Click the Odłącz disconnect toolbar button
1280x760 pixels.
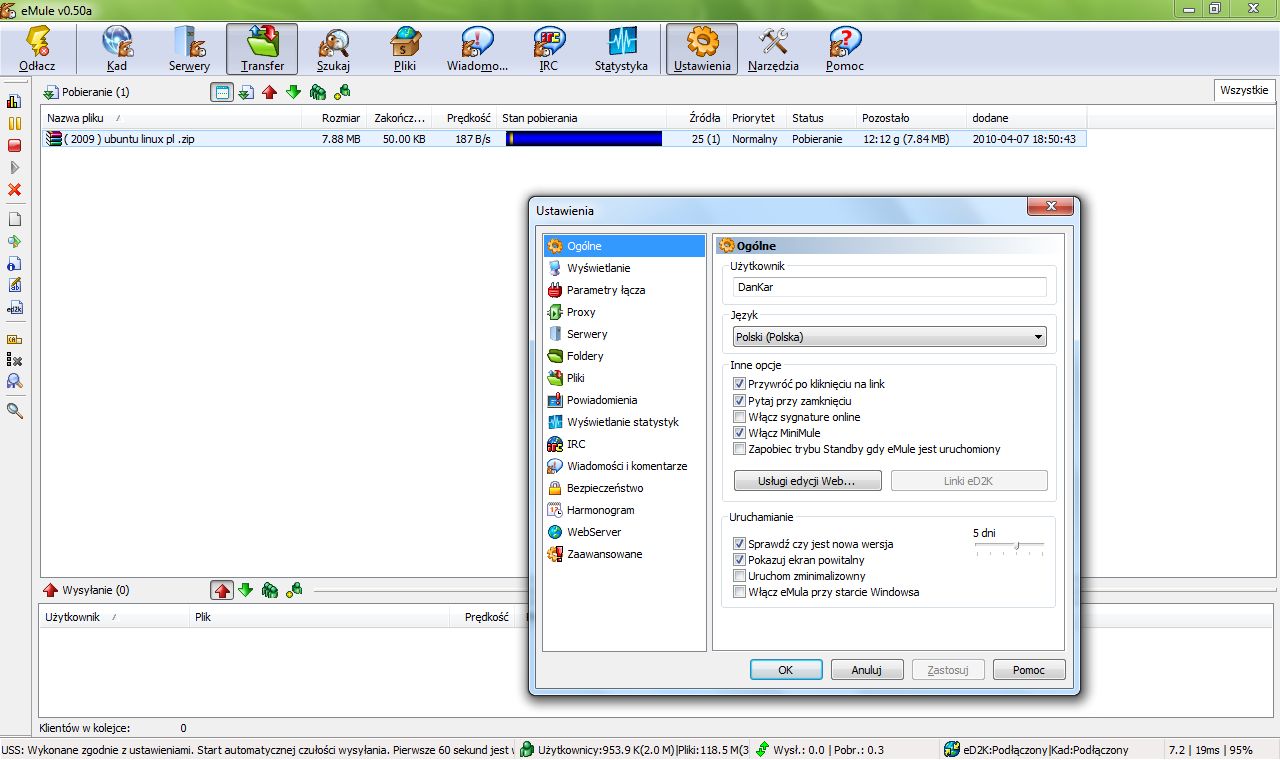[x=37, y=49]
